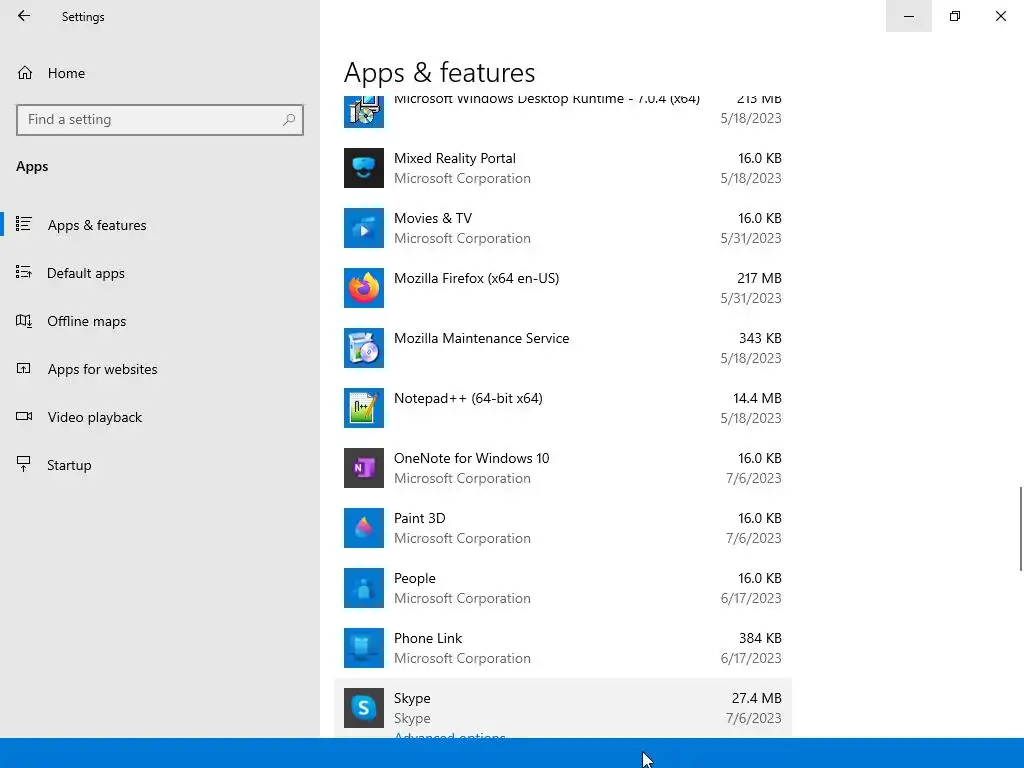Viewport: 1024px width, 768px height.
Task: Click the Apps & features page heading
Action: click(x=440, y=72)
